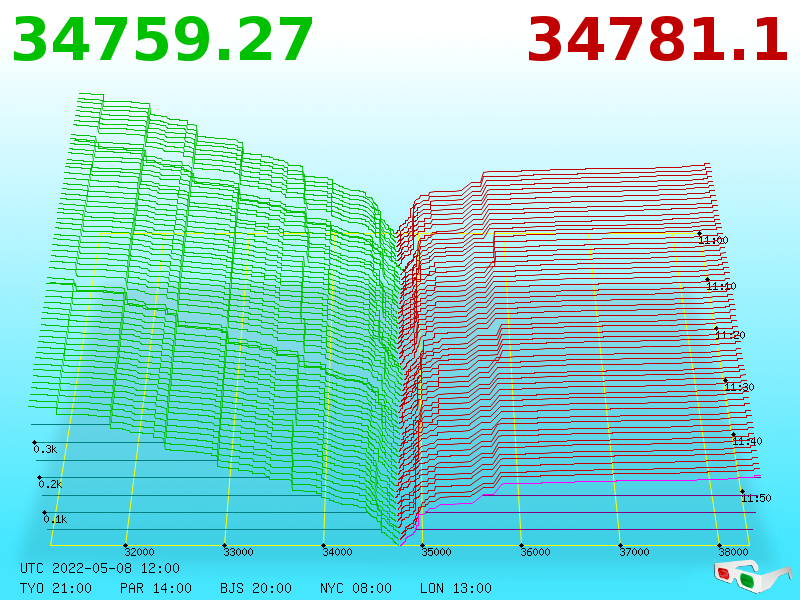
Task: Click the 11:10 time marker
Action: [x=721, y=286]
